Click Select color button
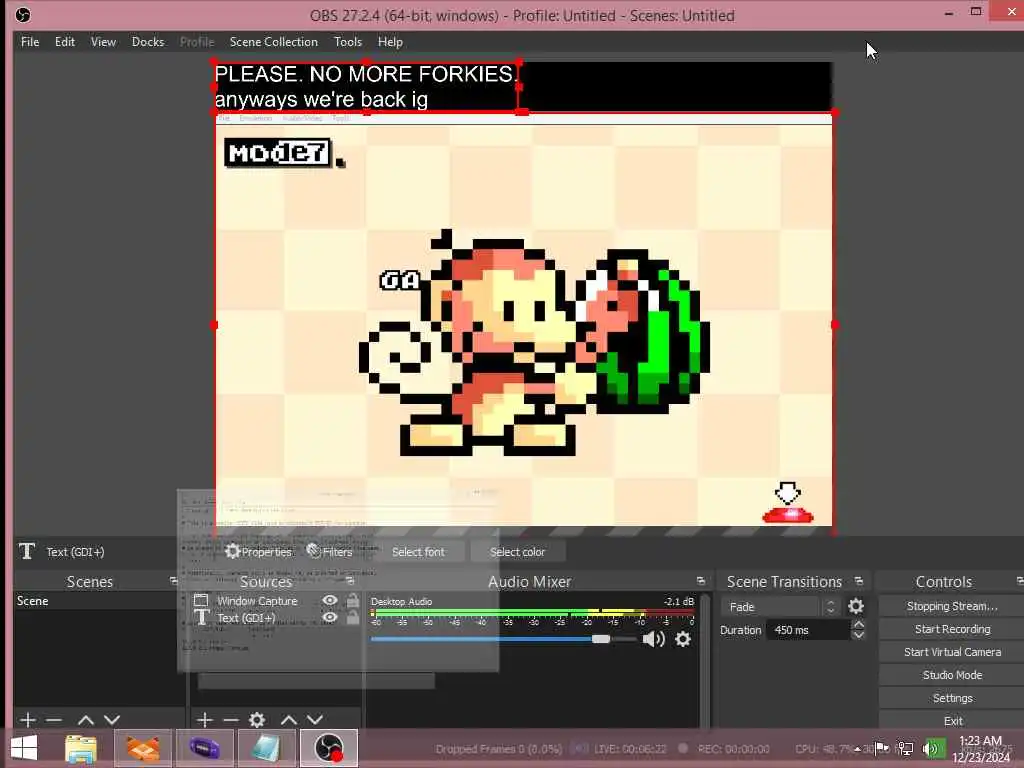The image size is (1024, 768). [x=517, y=552]
